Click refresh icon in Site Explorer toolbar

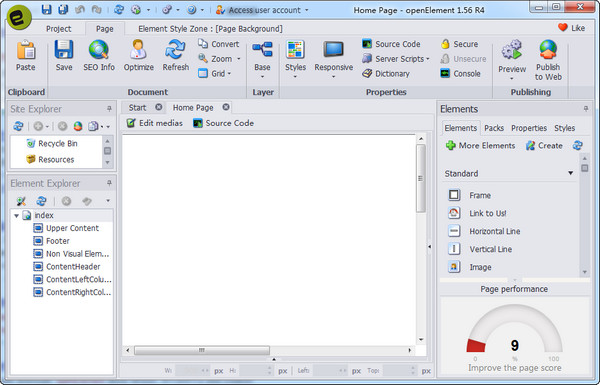tap(18, 126)
